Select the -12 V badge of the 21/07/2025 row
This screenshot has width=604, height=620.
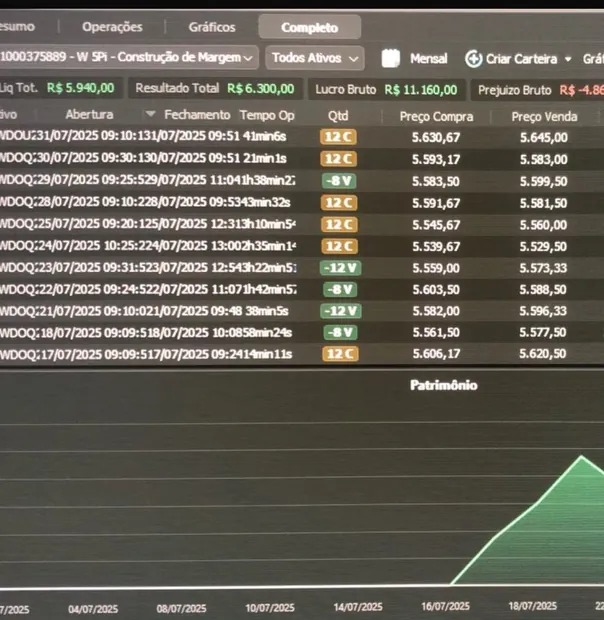[340, 311]
